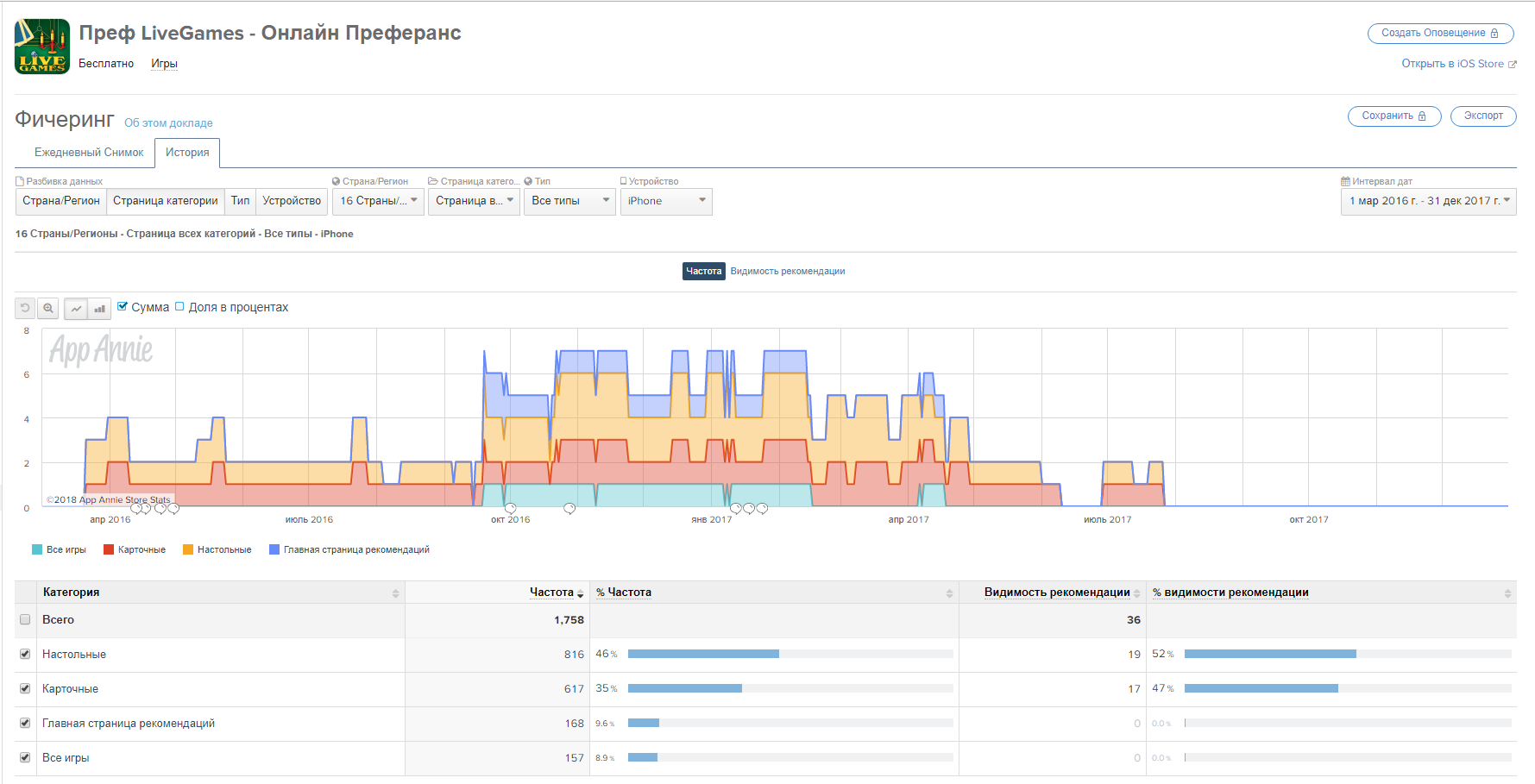
Task: Open the date interval dropdown
Action: click(x=1428, y=201)
